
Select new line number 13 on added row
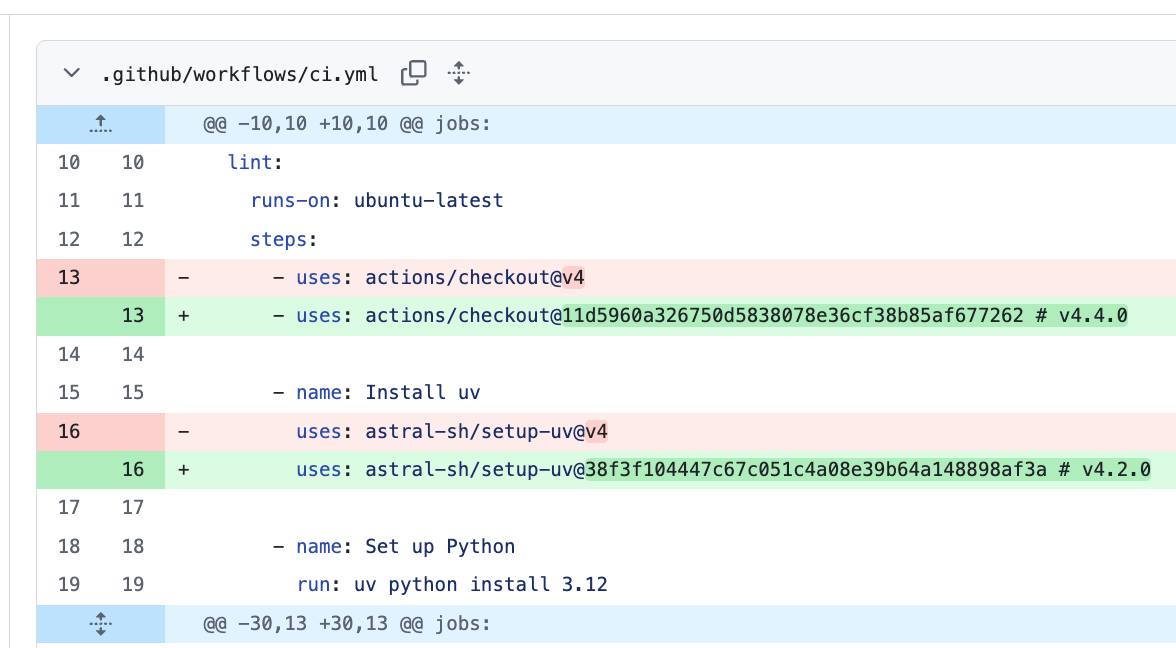click(x=133, y=316)
